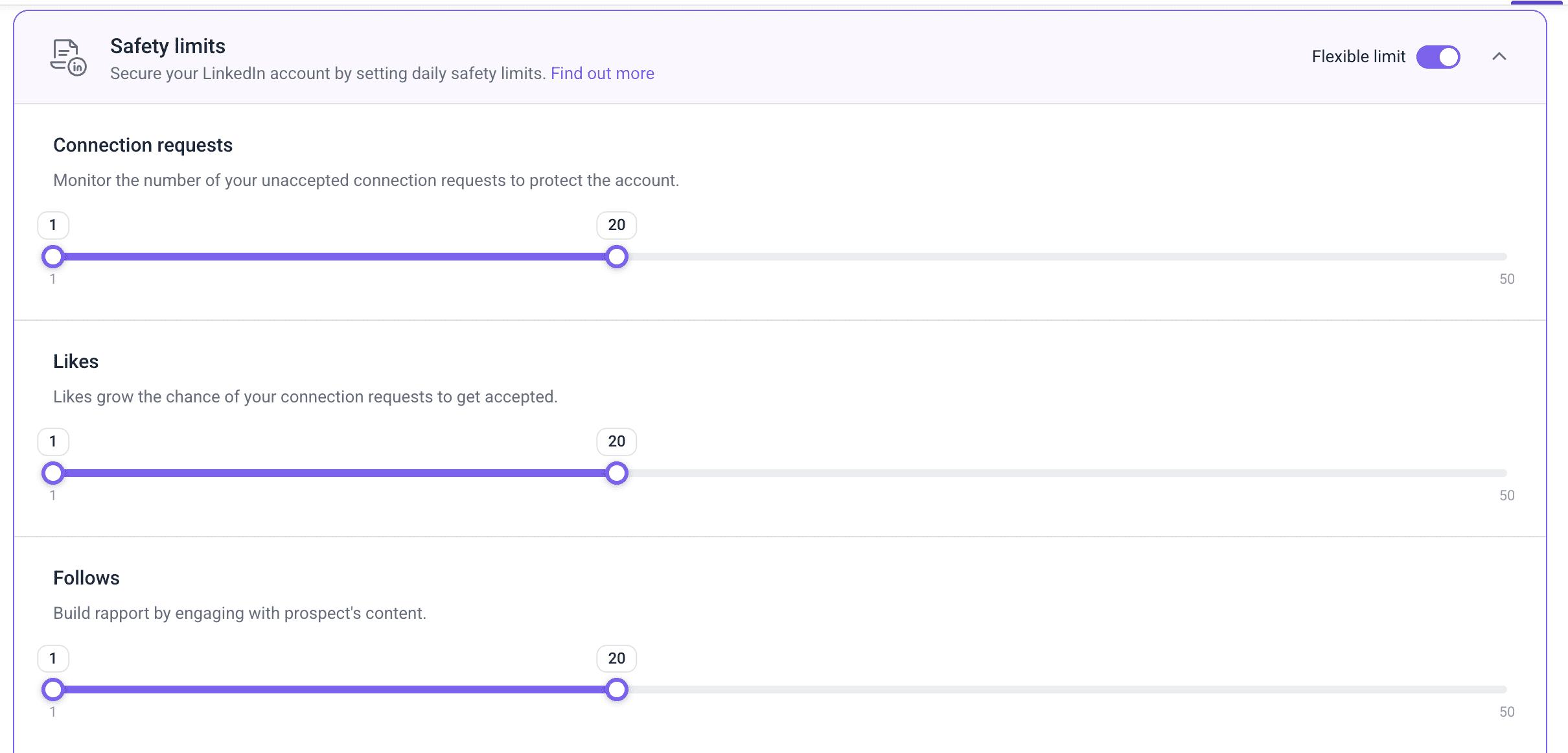Disable the Flexible limit toggle
1568x753 pixels.
[x=1438, y=57]
